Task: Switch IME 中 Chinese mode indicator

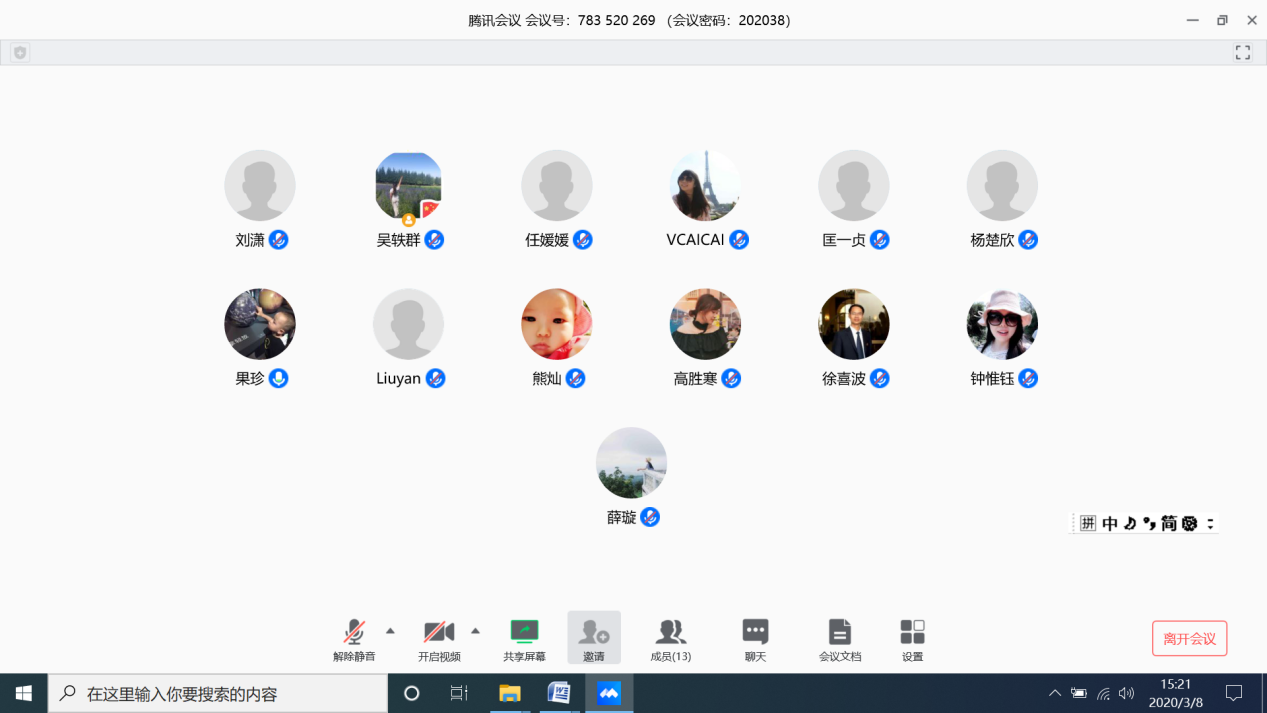Action: coord(1110,523)
